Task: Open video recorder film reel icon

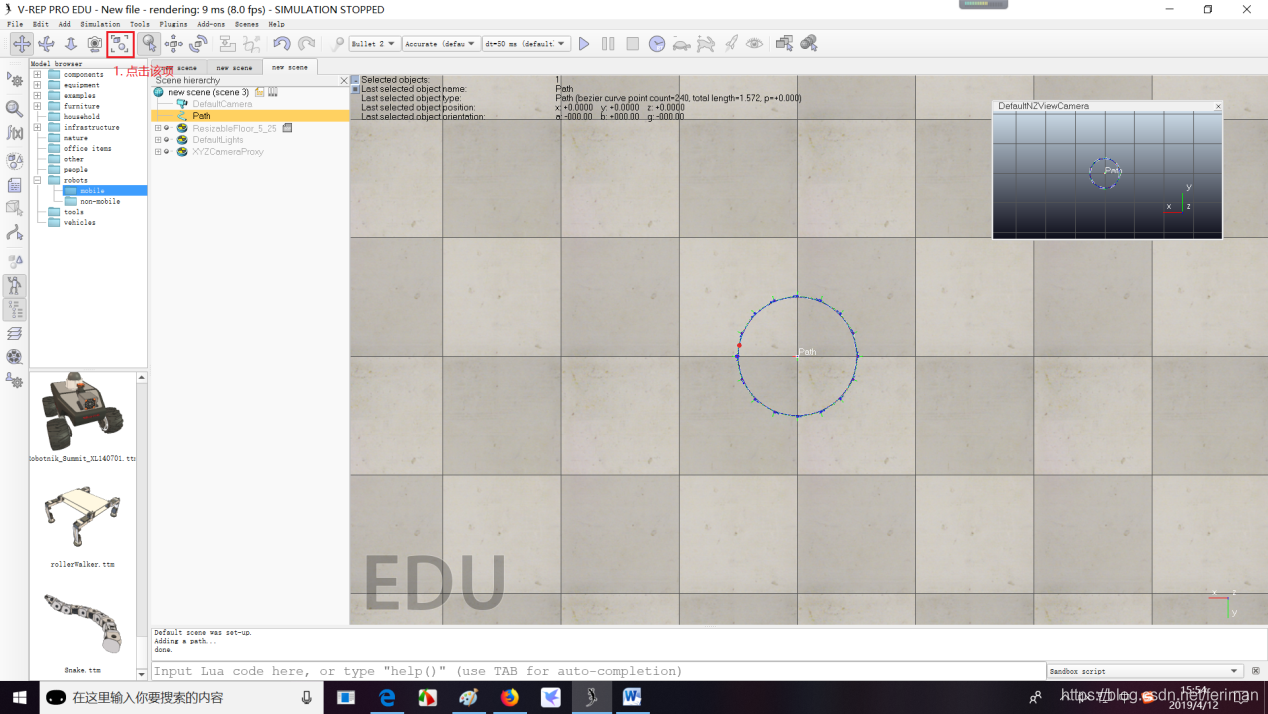Action: [x=15, y=357]
